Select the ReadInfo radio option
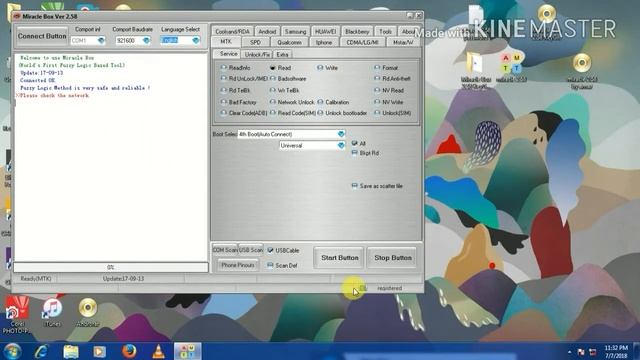Image resolution: width=640 pixels, height=360 pixels. (224, 67)
